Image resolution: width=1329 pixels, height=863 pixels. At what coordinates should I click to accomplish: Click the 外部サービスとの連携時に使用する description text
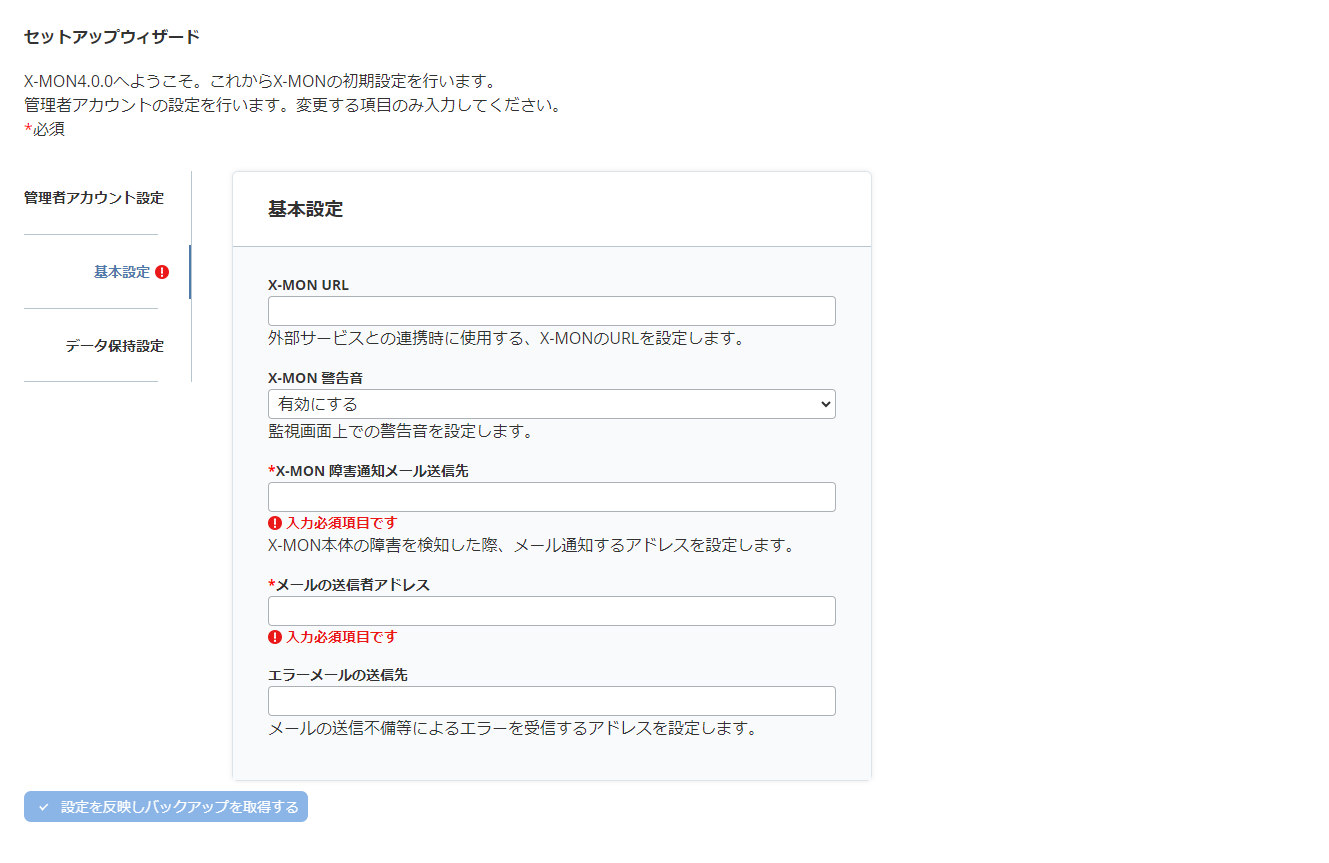pyautogui.click(x=506, y=338)
